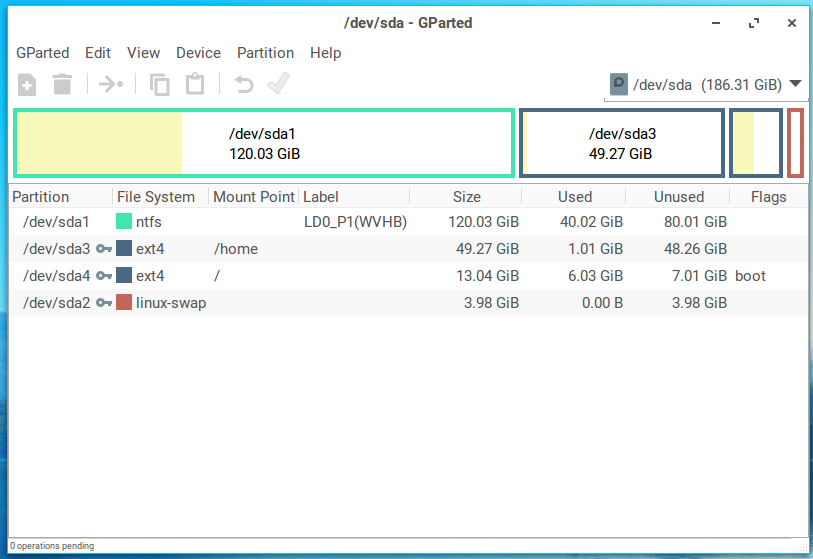813x559 pixels.
Task: Click the Resize/Move partition arrow icon
Action: pos(111,85)
